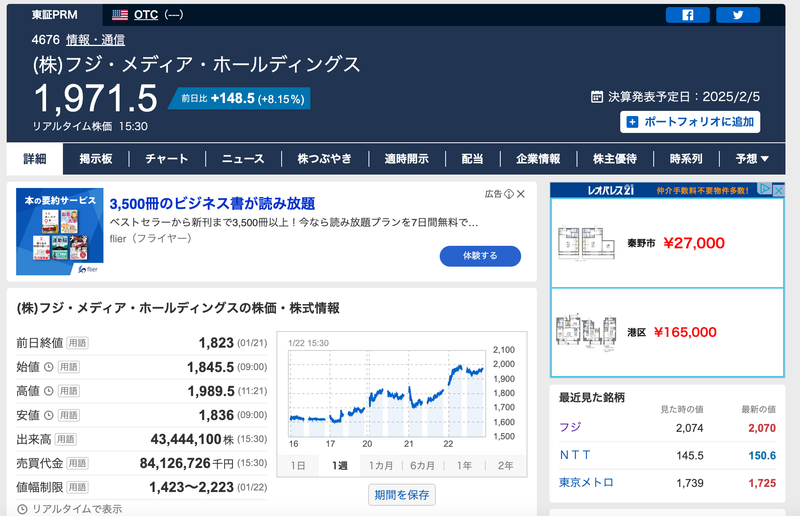The height and width of the screenshot is (516, 800).
Task: Click the 1,423〜2,223 price limit range
Action: tap(191, 487)
